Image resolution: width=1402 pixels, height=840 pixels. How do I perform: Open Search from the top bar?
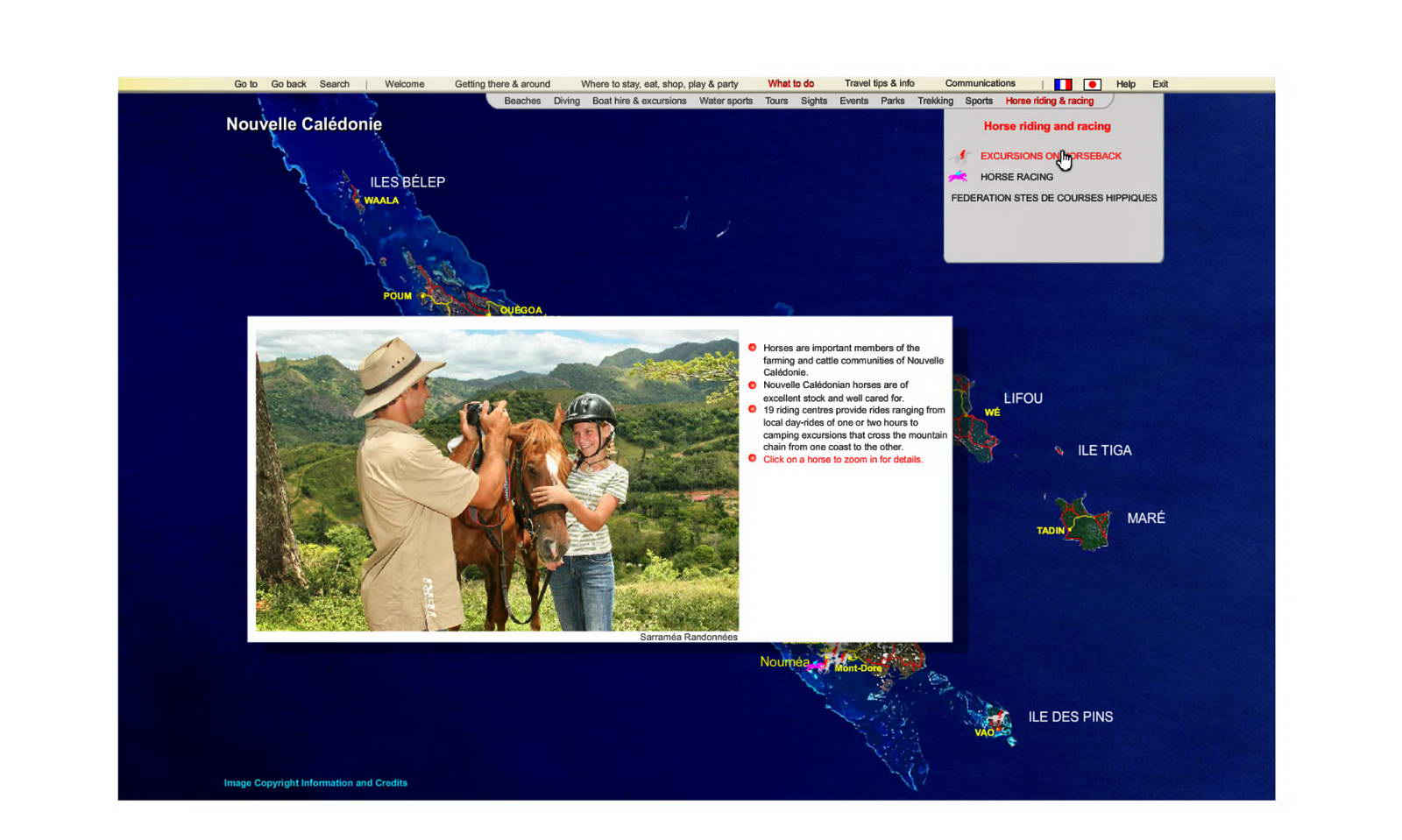click(x=334, y=84)
